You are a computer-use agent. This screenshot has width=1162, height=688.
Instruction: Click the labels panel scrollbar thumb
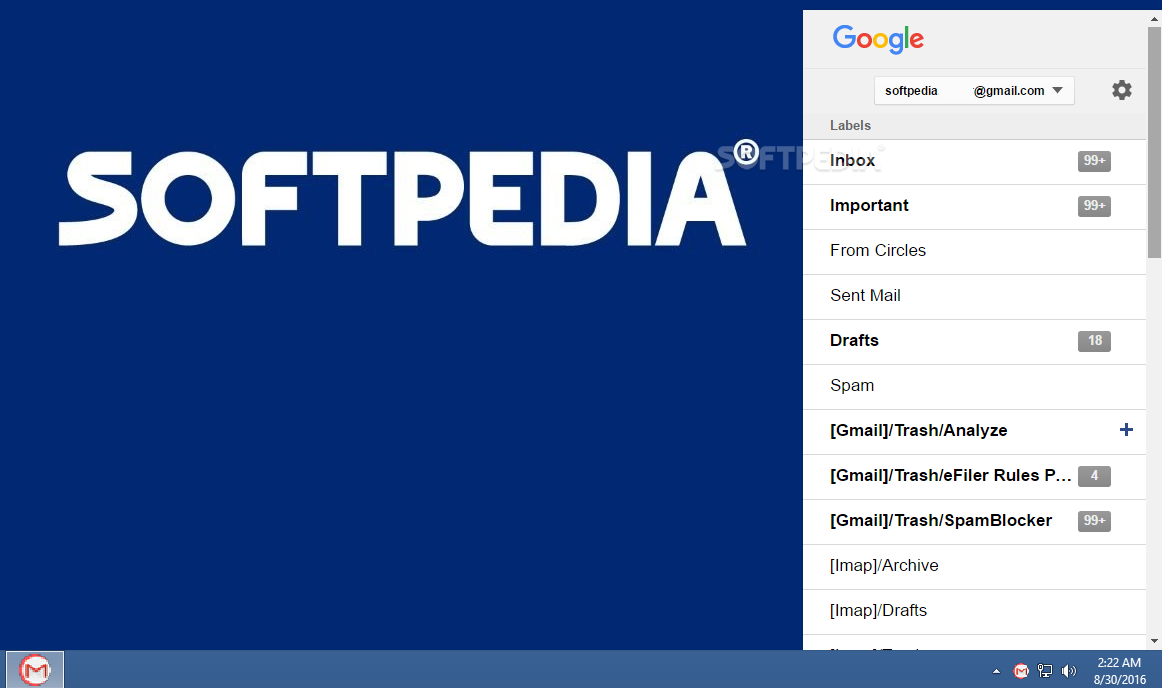click(1154, 142)
